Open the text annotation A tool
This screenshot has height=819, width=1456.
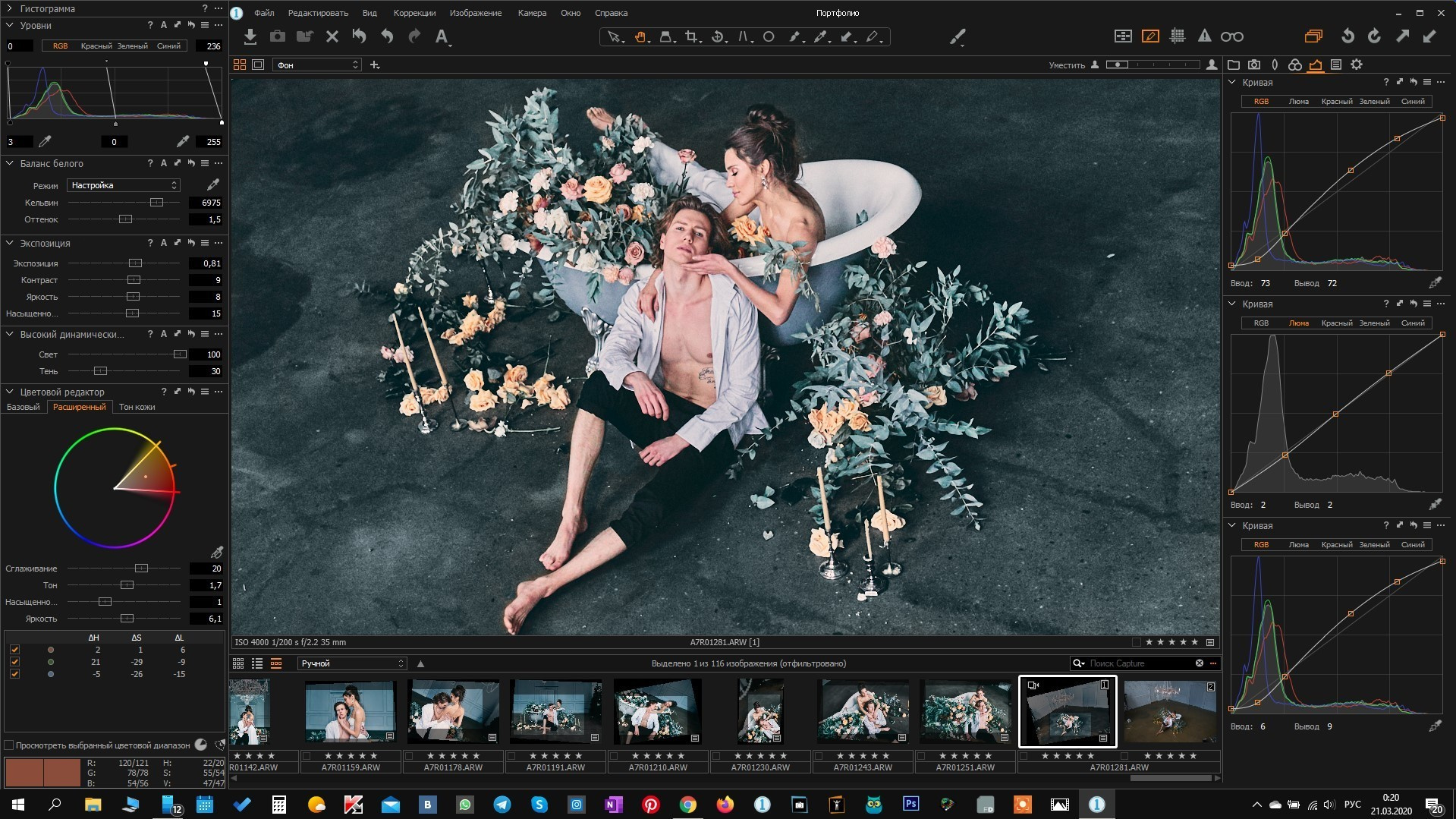(x=442, y=36)
